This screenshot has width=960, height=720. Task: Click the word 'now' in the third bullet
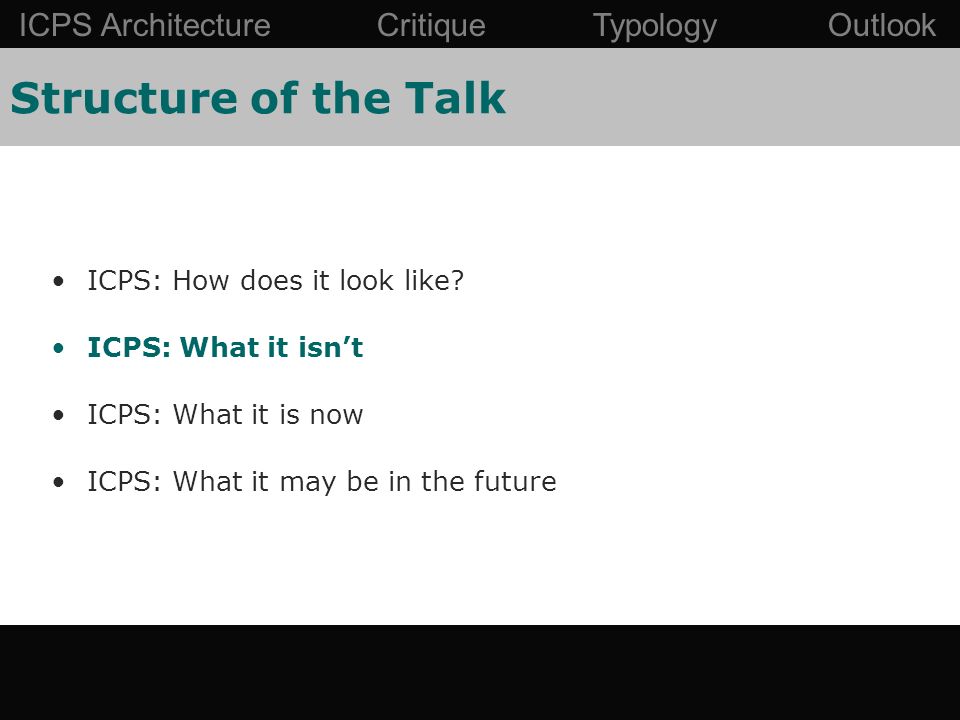336,415
